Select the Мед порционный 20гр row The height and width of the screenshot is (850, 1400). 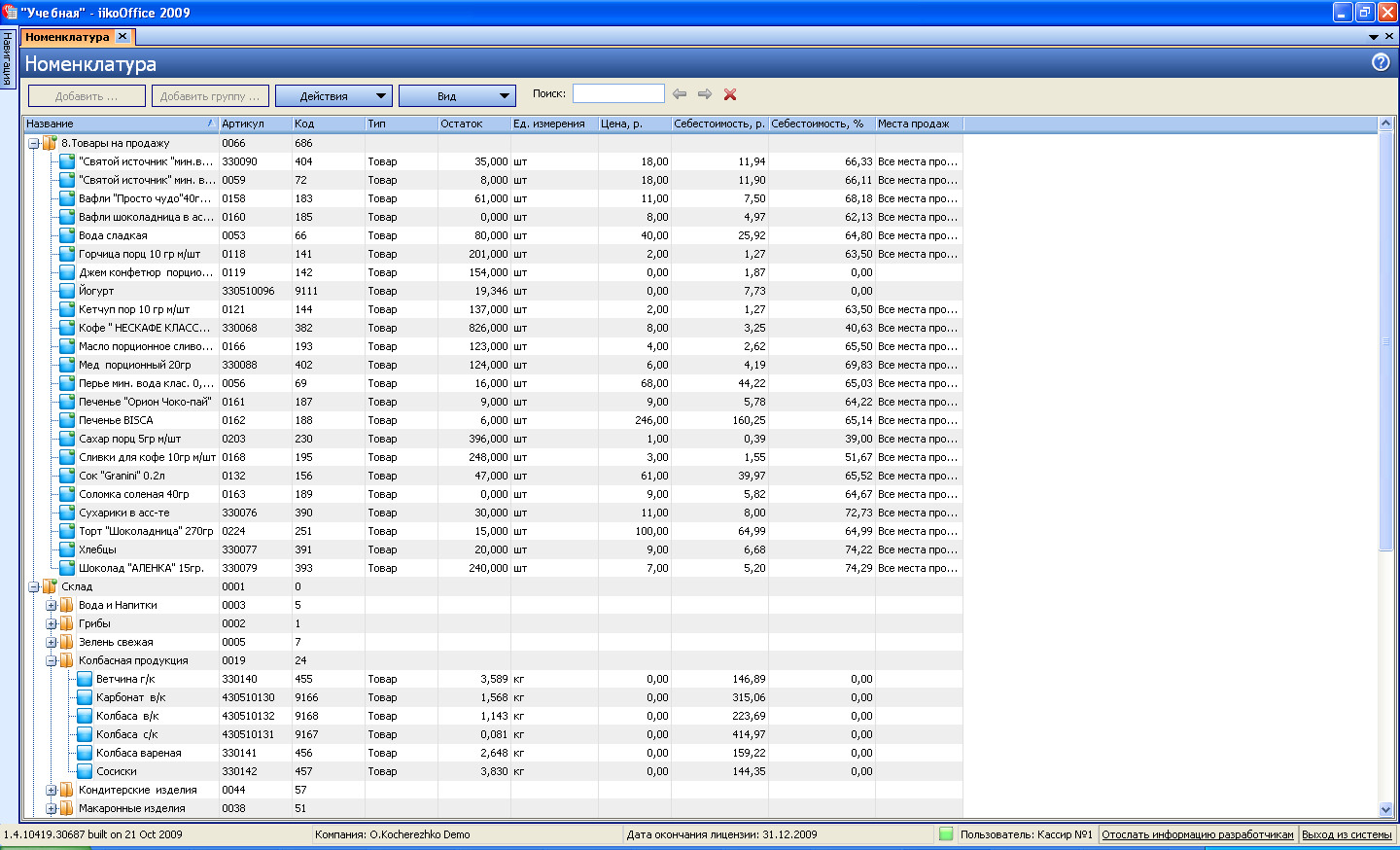point(493,365)
